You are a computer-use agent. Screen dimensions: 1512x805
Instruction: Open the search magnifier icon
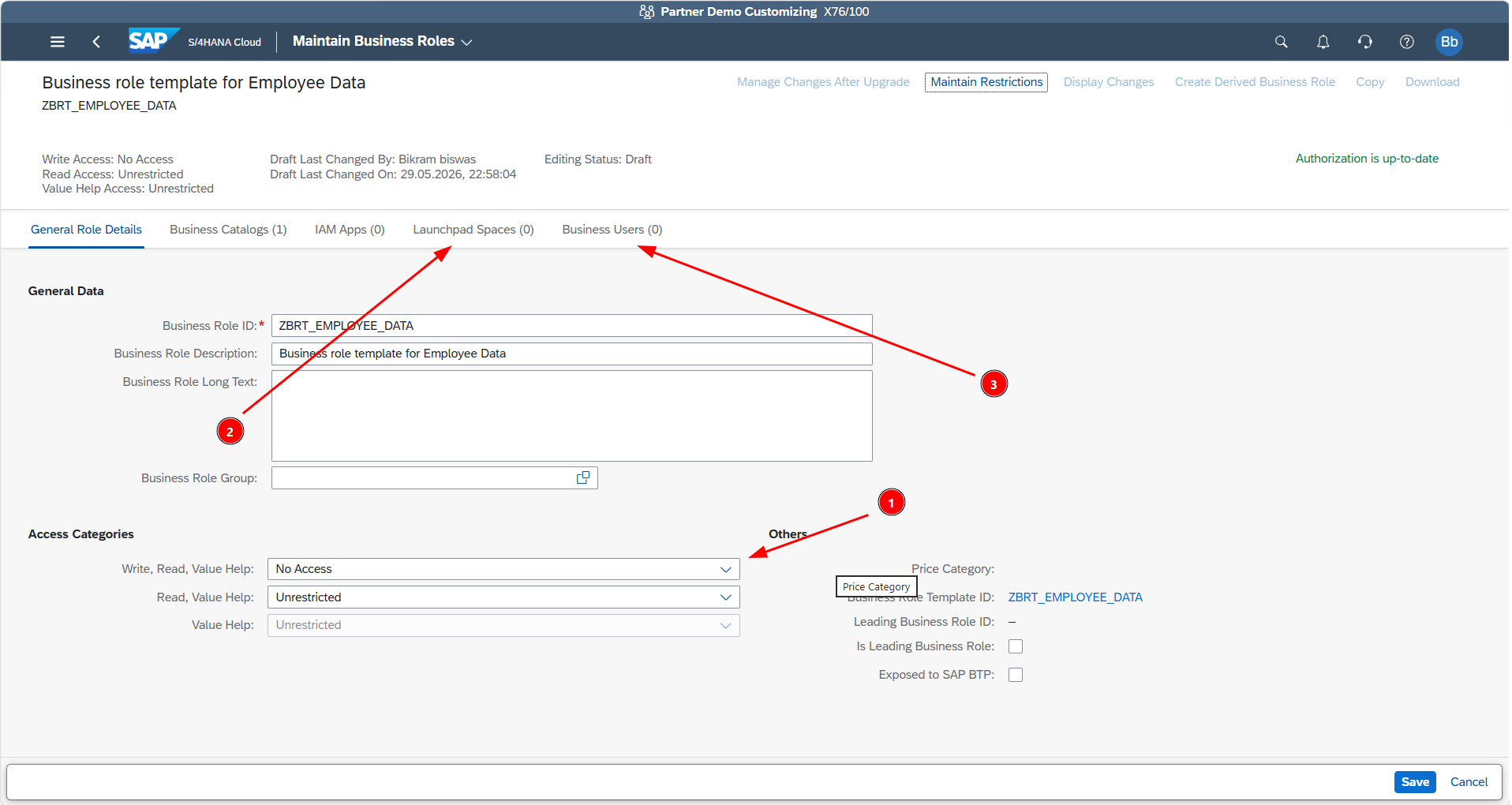[1281, 42]
